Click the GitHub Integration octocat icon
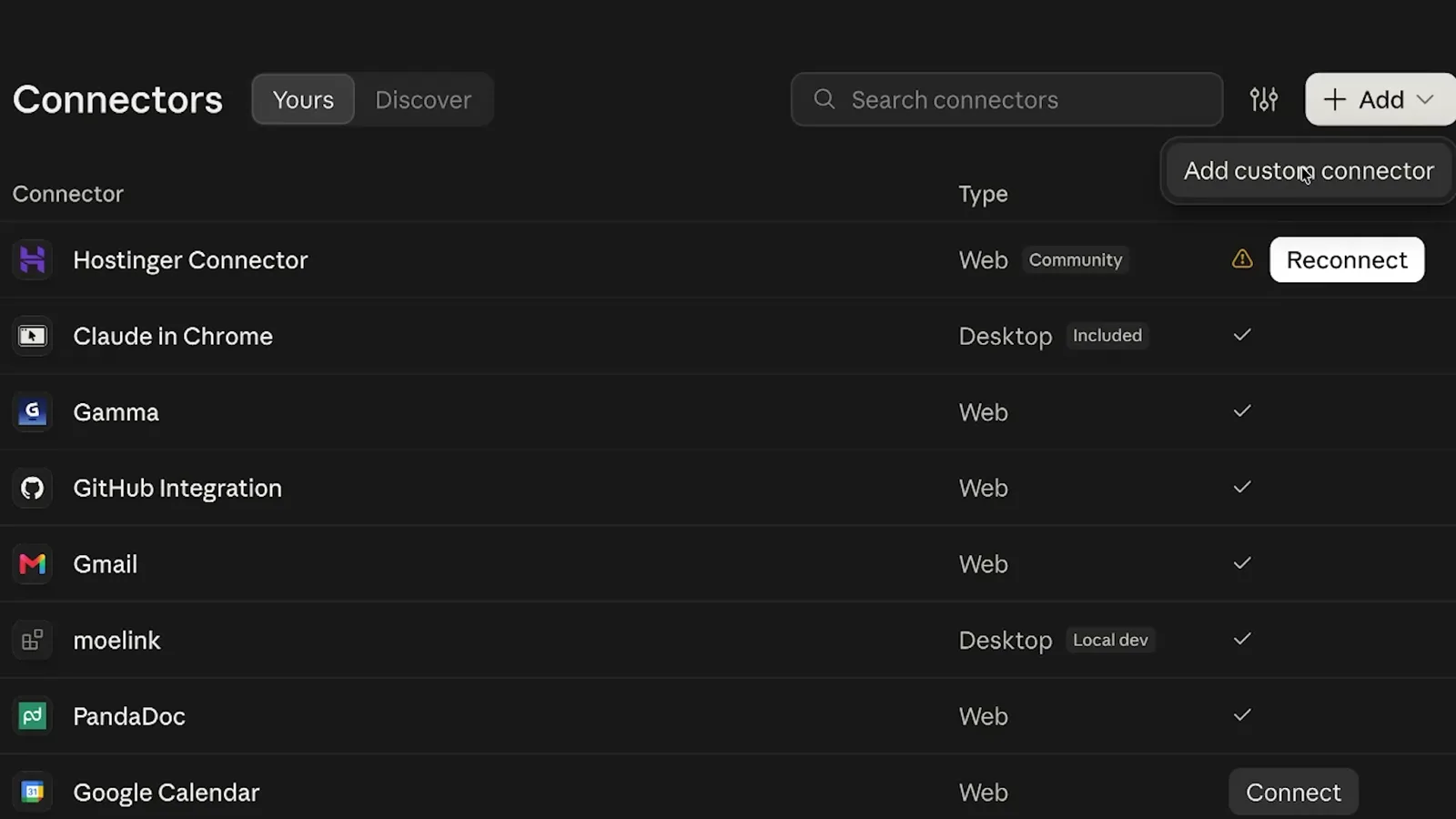Screen dimensions: 1456x819 (x=32, y=488)
